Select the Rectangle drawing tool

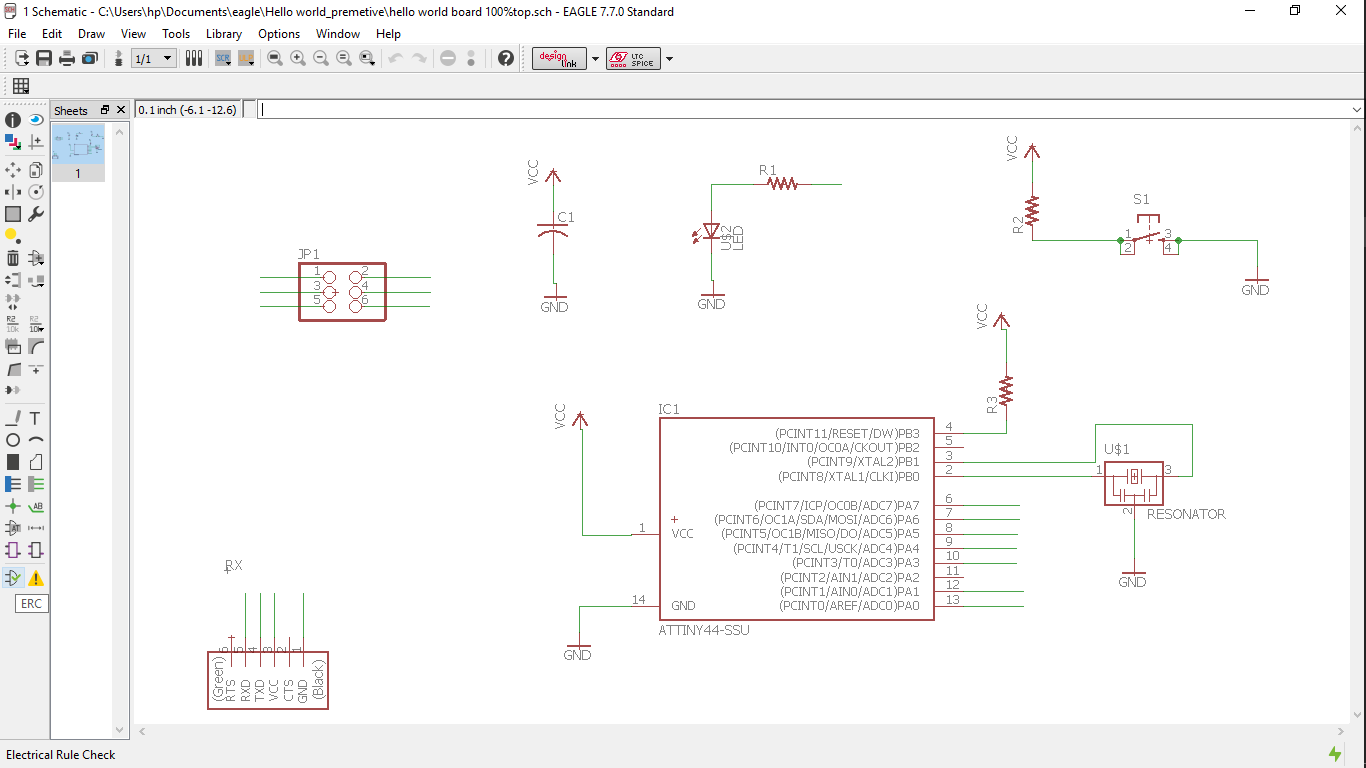pyautogui.click(x=13, y=462)
